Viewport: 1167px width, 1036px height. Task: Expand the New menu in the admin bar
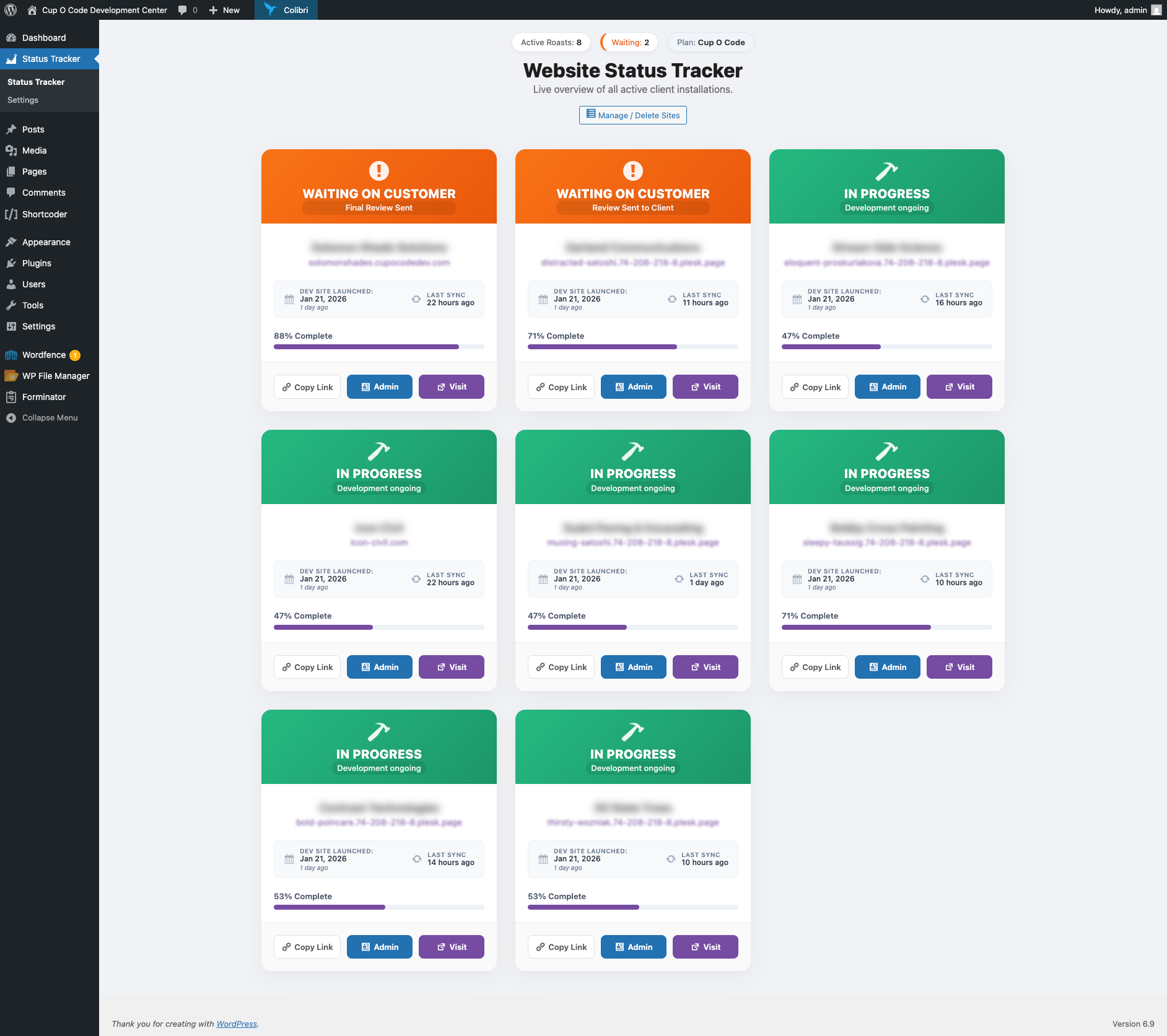pos(224,10)
